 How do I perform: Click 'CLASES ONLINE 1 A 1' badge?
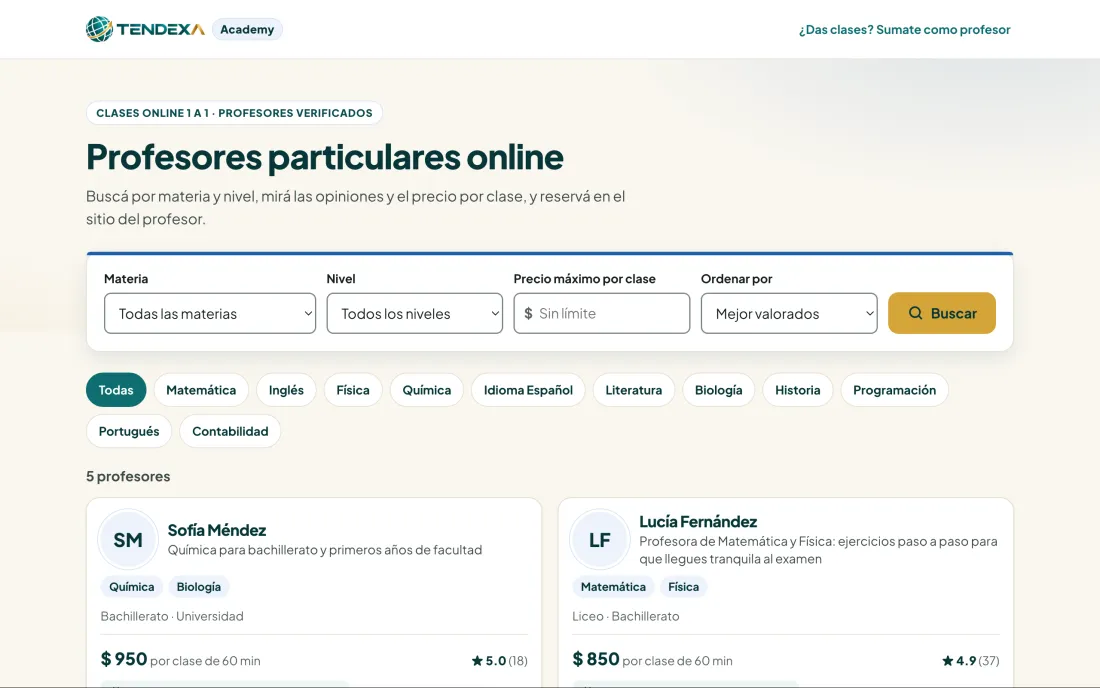[x=234, y=113]
